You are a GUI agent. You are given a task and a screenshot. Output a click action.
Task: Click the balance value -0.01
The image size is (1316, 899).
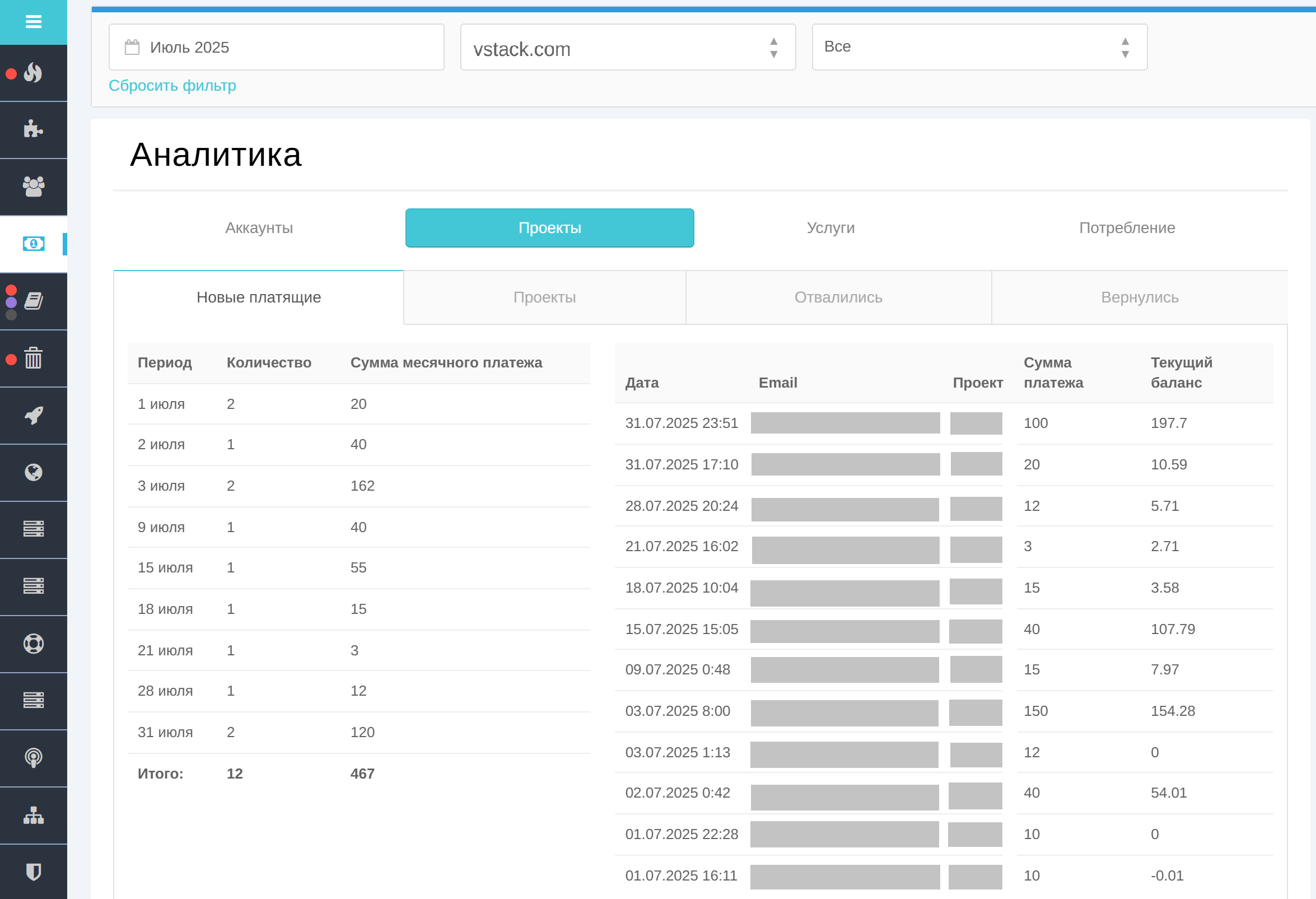[1167, 876]
